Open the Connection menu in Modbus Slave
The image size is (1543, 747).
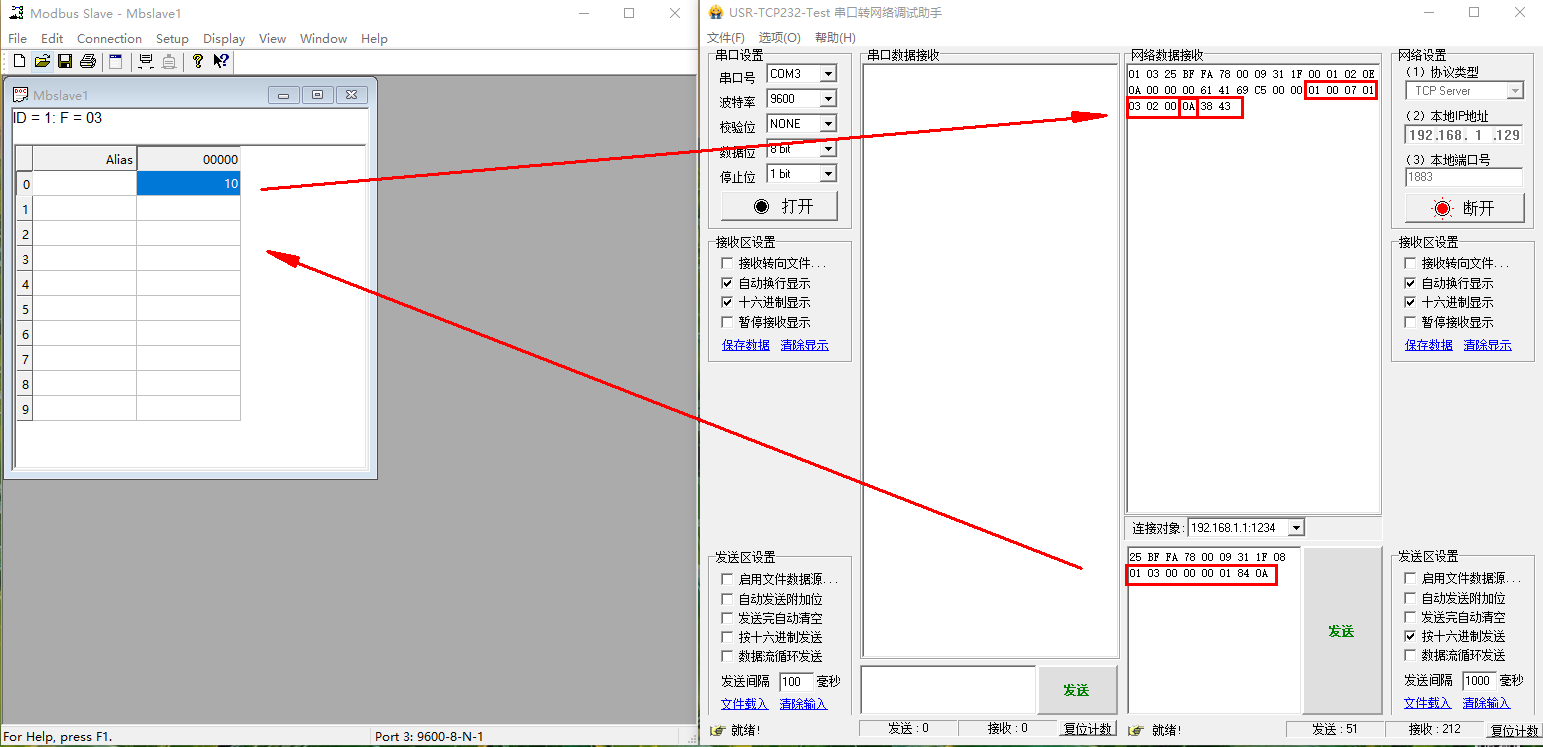(109, 39)
